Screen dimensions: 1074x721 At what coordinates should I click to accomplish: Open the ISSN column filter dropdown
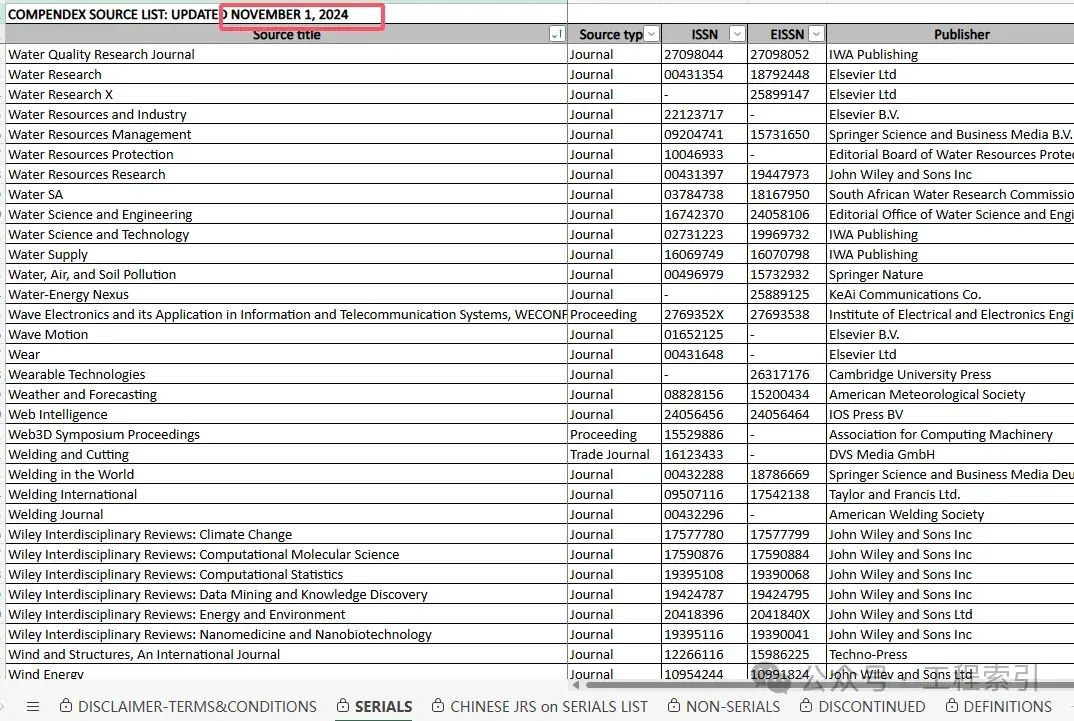(x=737, y=34)
